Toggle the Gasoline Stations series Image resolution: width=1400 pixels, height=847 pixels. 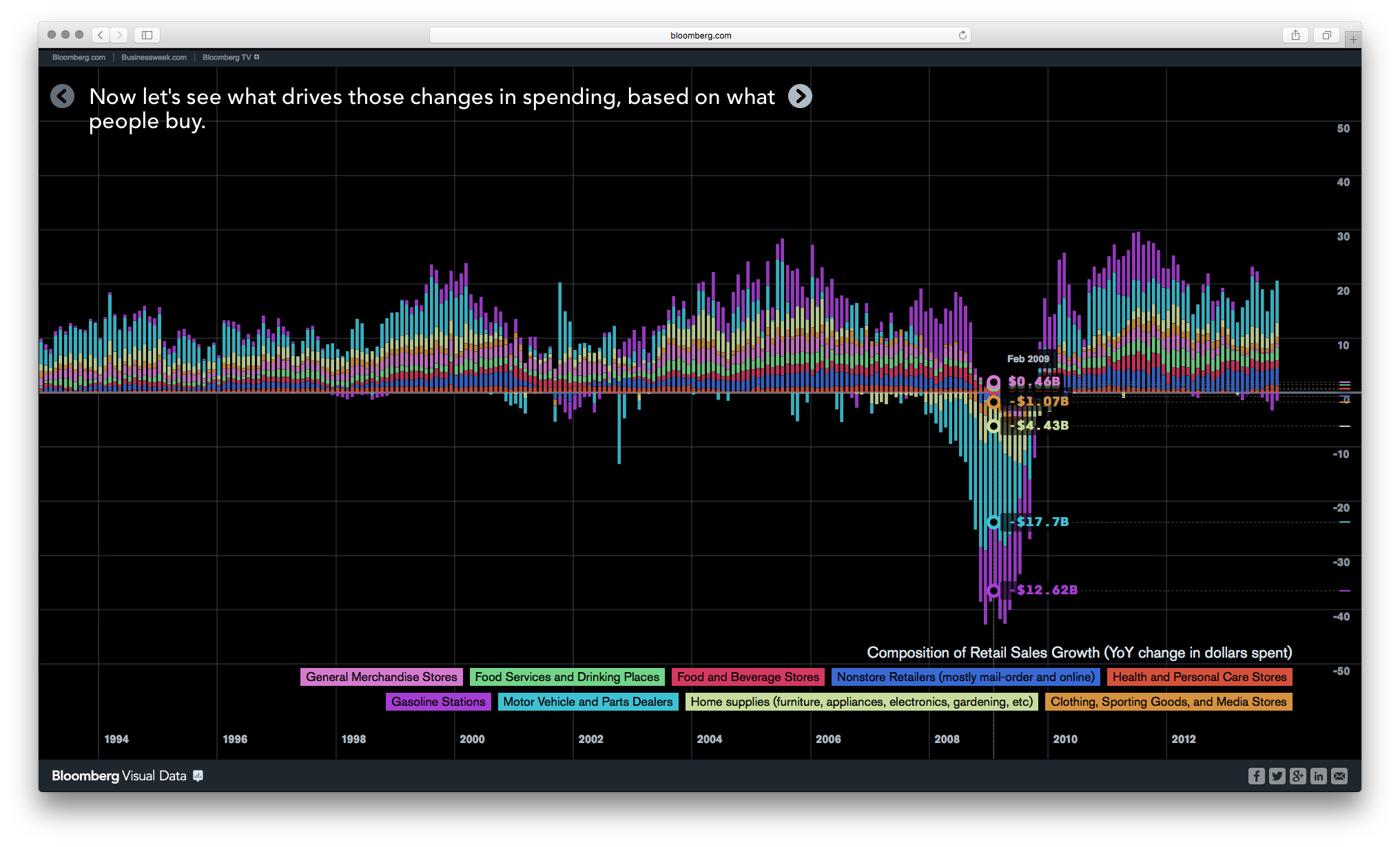point(438,702)
